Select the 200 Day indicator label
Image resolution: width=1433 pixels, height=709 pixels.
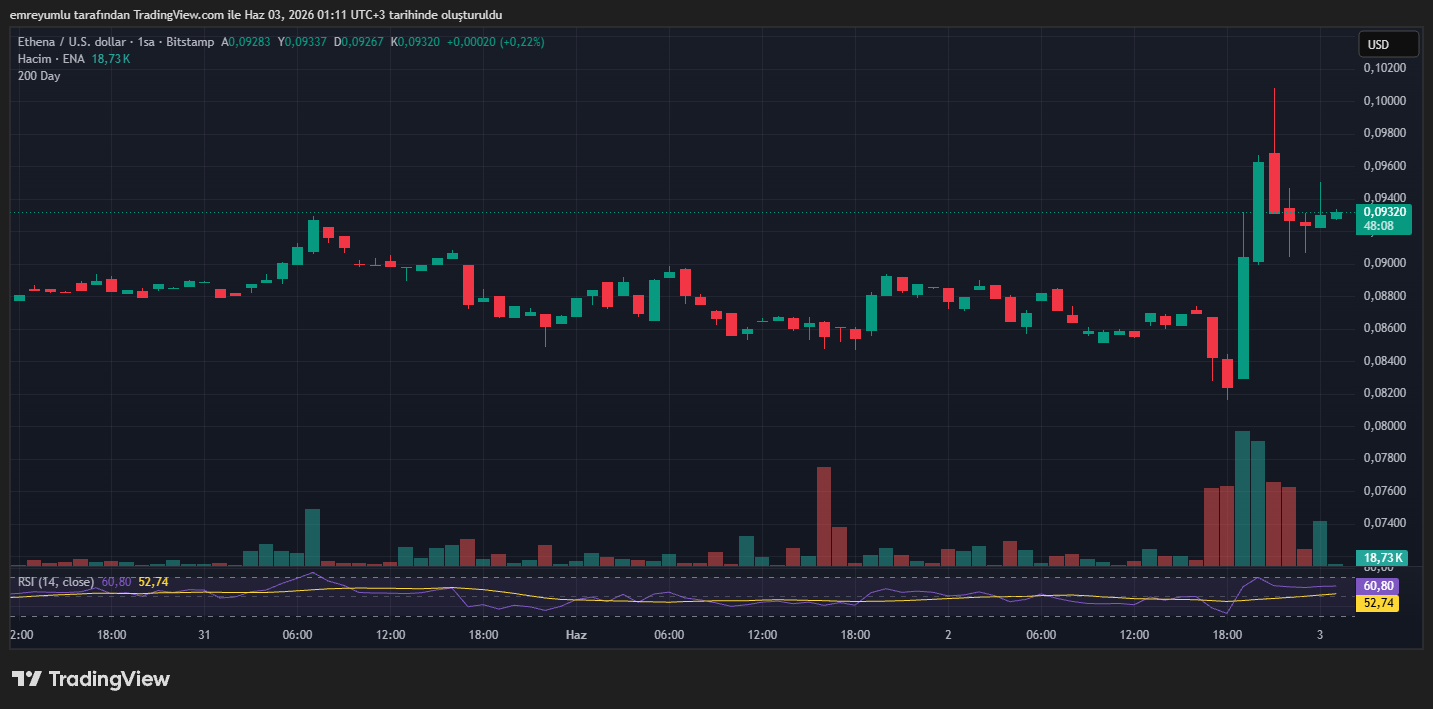pyautogui.click(x=39, y=76)
